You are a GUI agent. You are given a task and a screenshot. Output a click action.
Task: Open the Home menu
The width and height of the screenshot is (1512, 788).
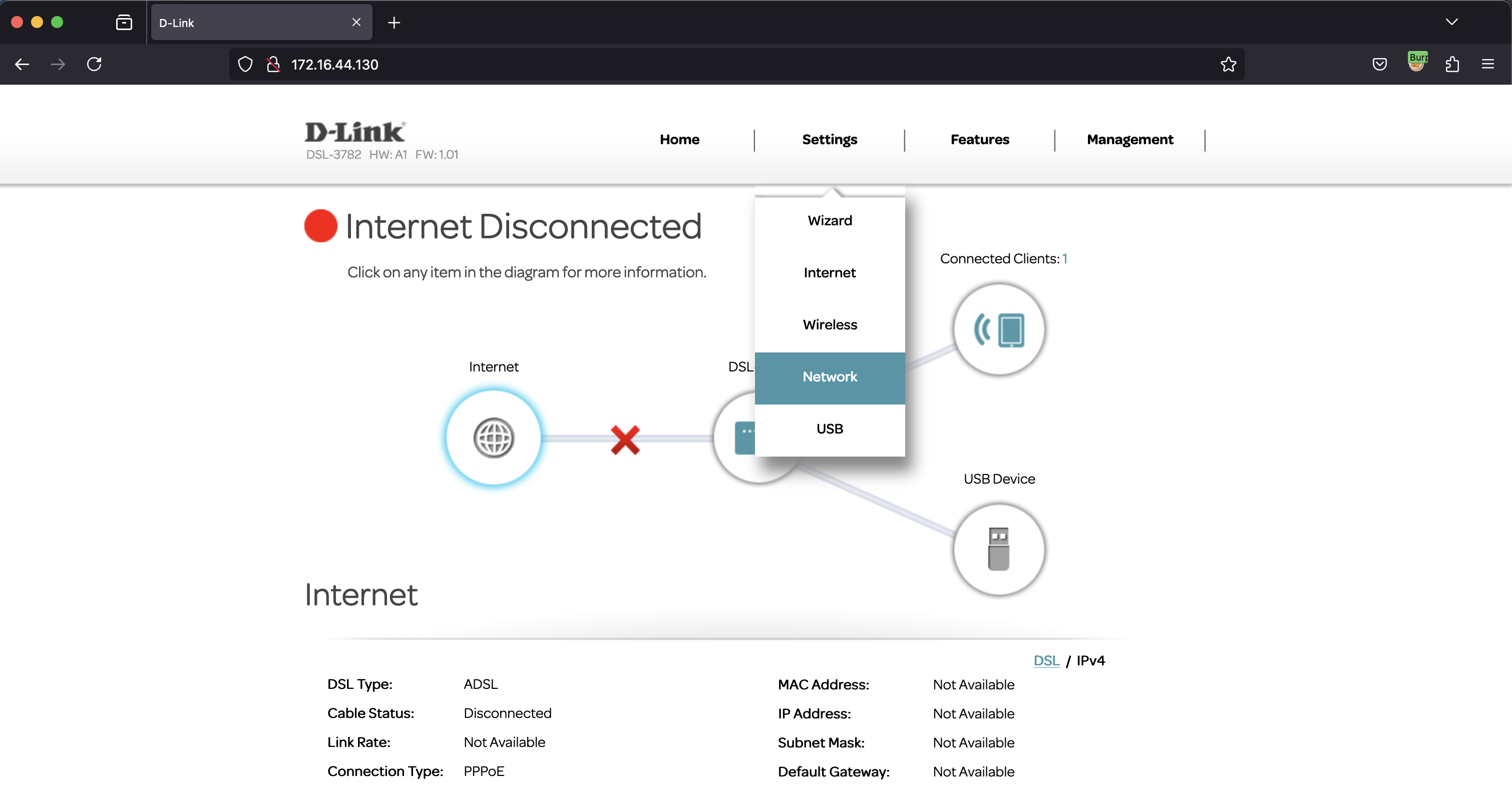pyautogui.click(x=680, y=140)
